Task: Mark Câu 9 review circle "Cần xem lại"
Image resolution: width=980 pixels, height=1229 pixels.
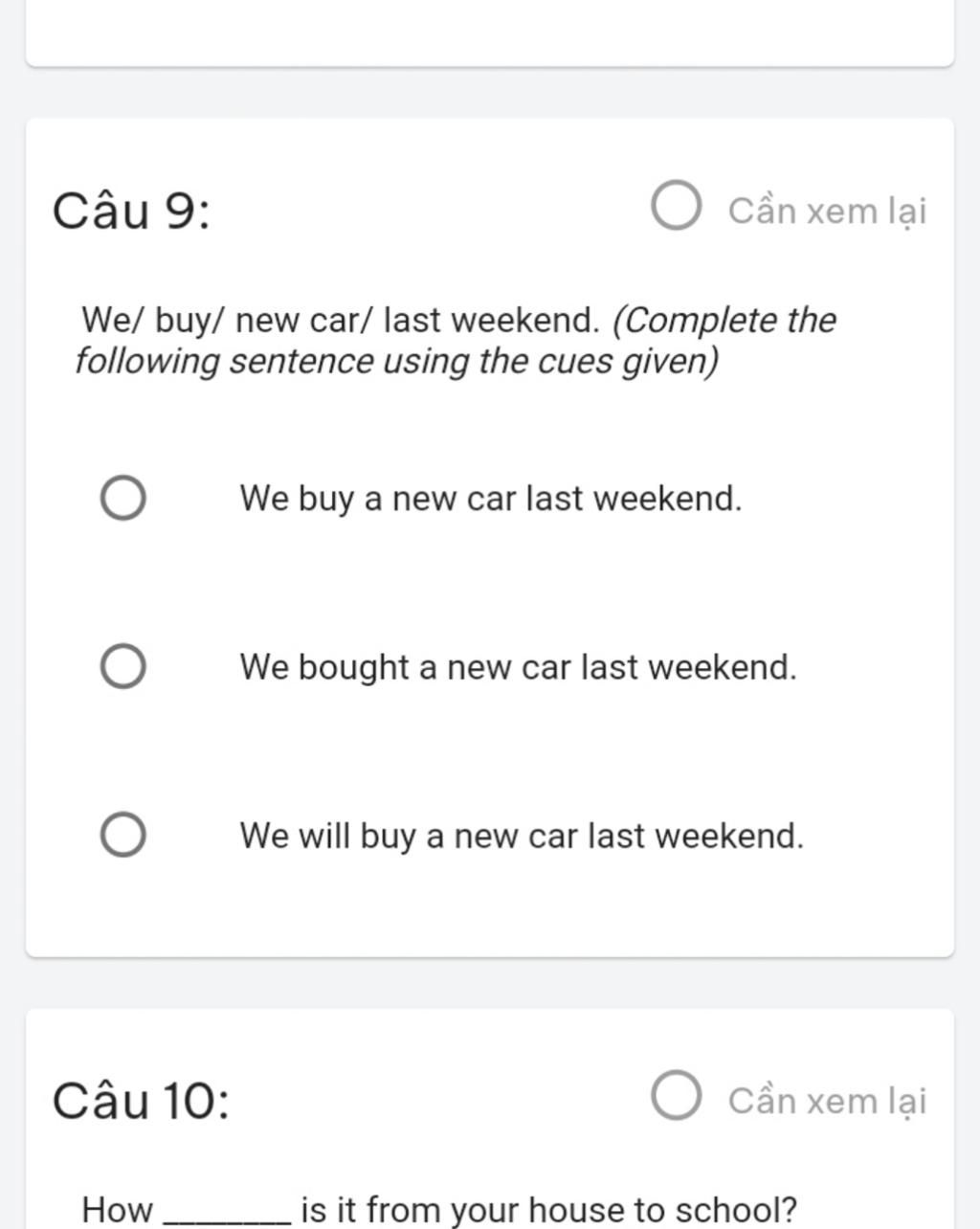Action: pos(677,208)
